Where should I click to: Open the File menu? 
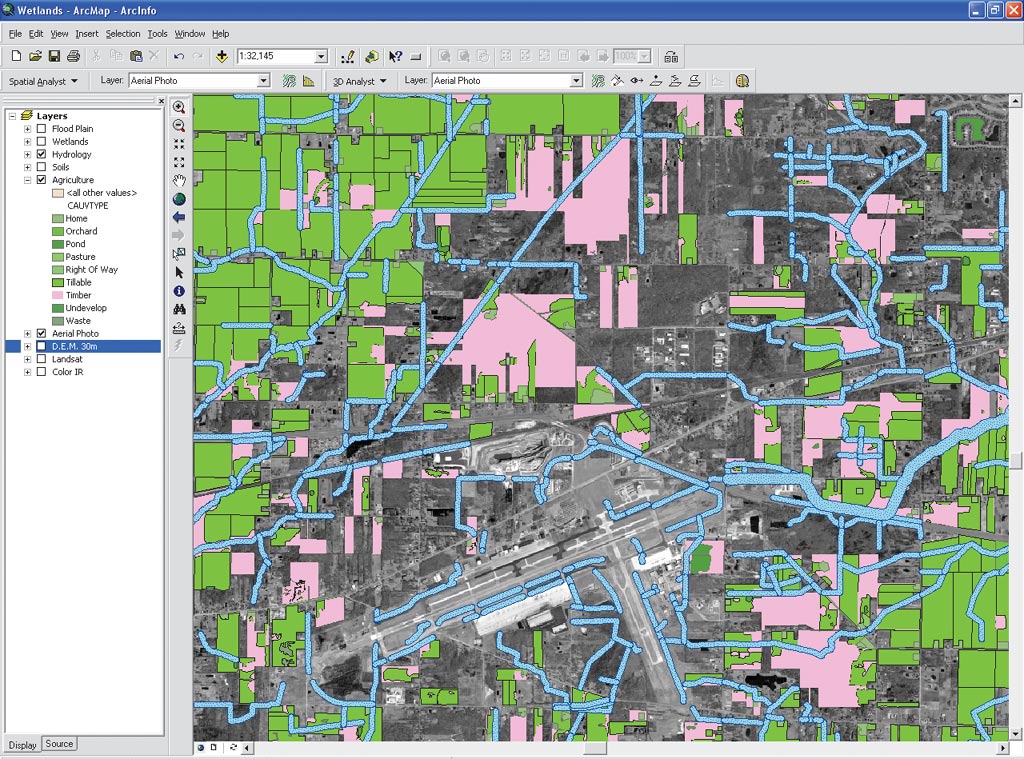[15, 33]
